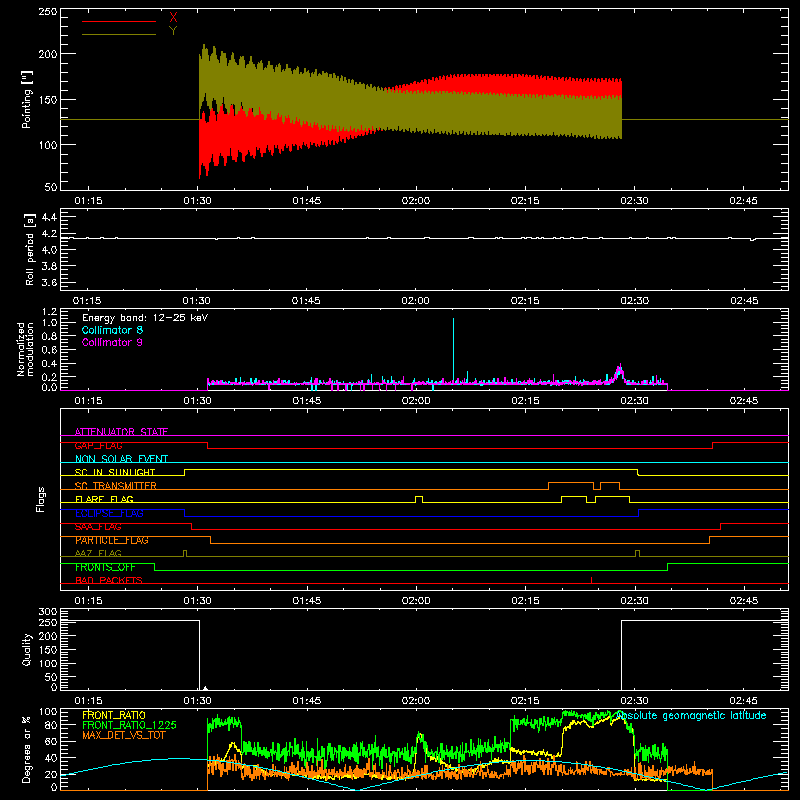This screenshot has height=800, width=800.
Task: Click the tall cyan Collimator 8 spike
Action: [453, 349]
